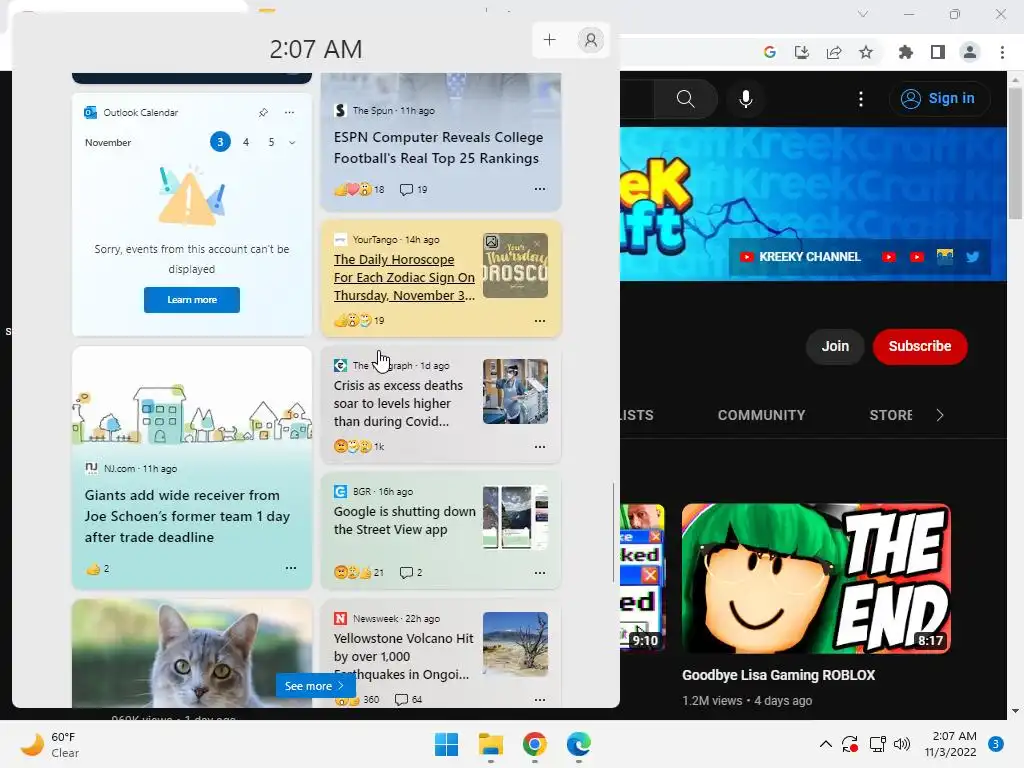Open Chrome tab search dropdown arrow
1024x768 pixels.
pos(863,14)
